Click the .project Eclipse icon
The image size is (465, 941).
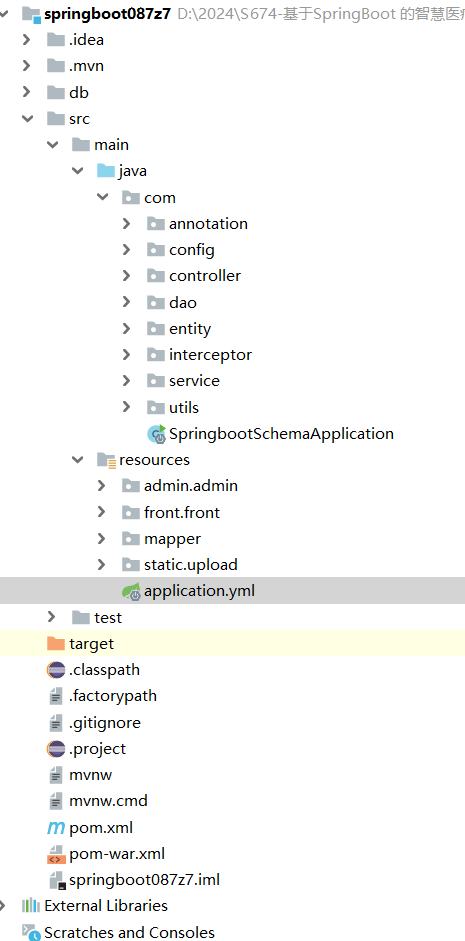(56, 749)
